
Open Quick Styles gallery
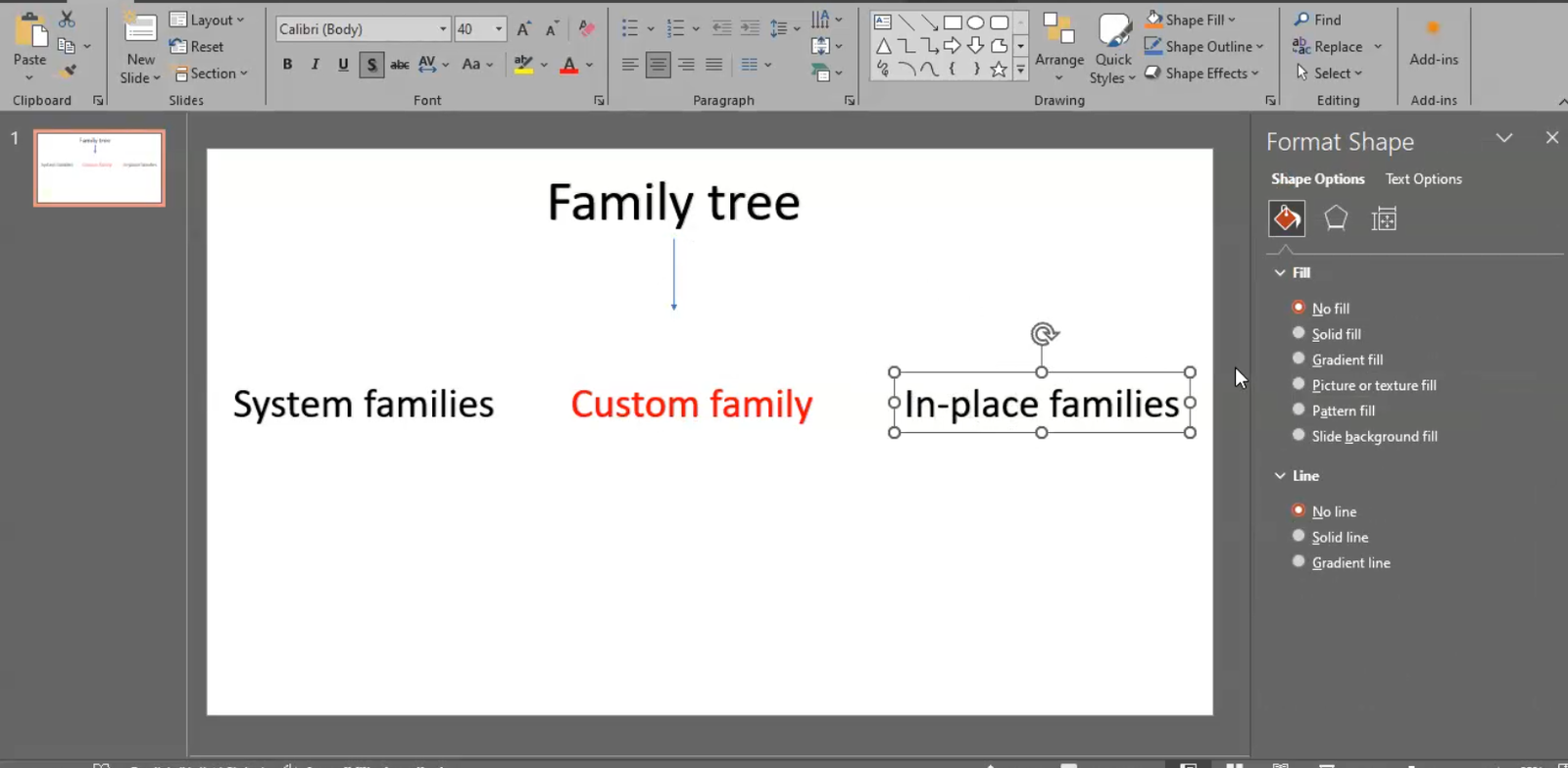coord(1113,48)
